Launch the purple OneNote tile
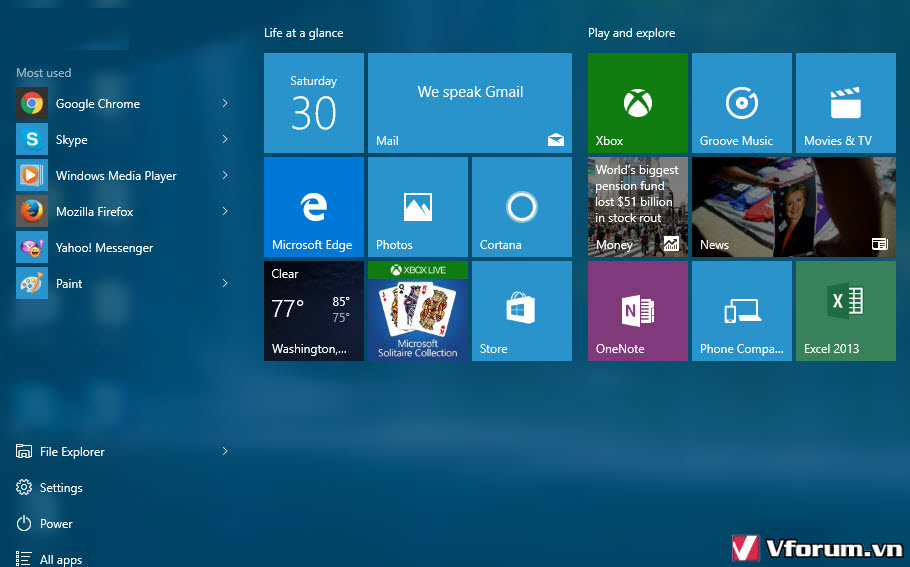The image size is (910, 567). (638, 311)
